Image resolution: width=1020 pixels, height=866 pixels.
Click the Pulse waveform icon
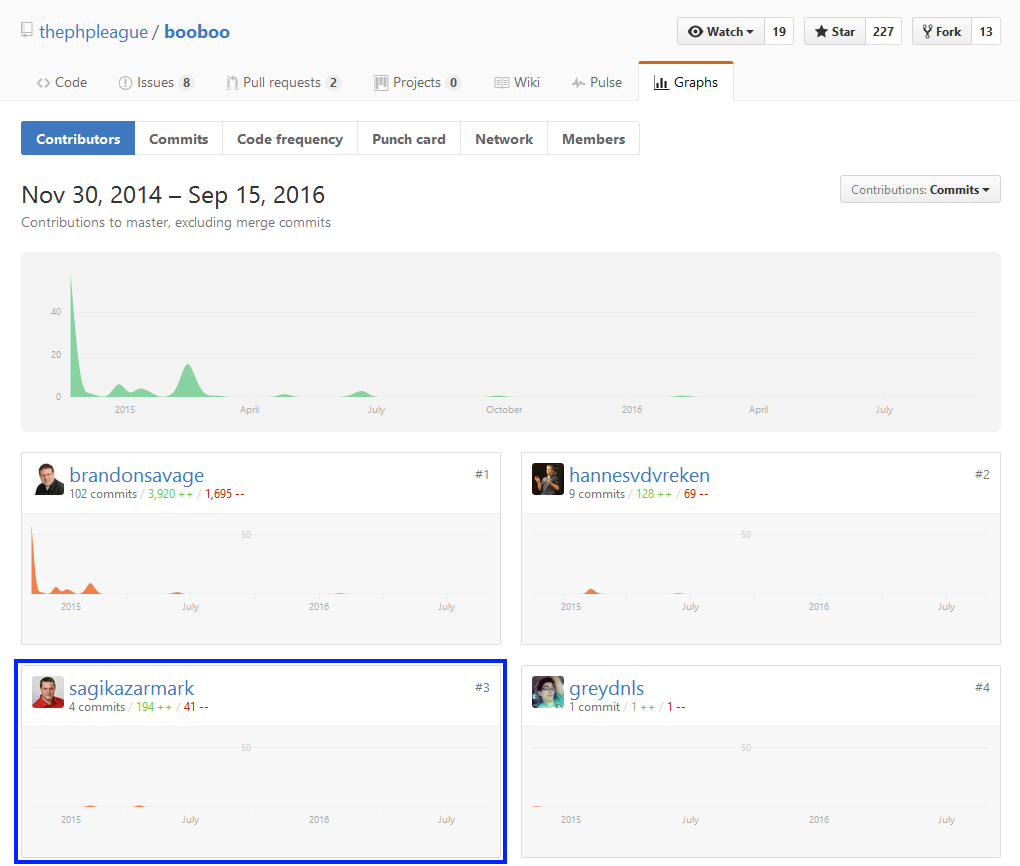tap(578, 83)
